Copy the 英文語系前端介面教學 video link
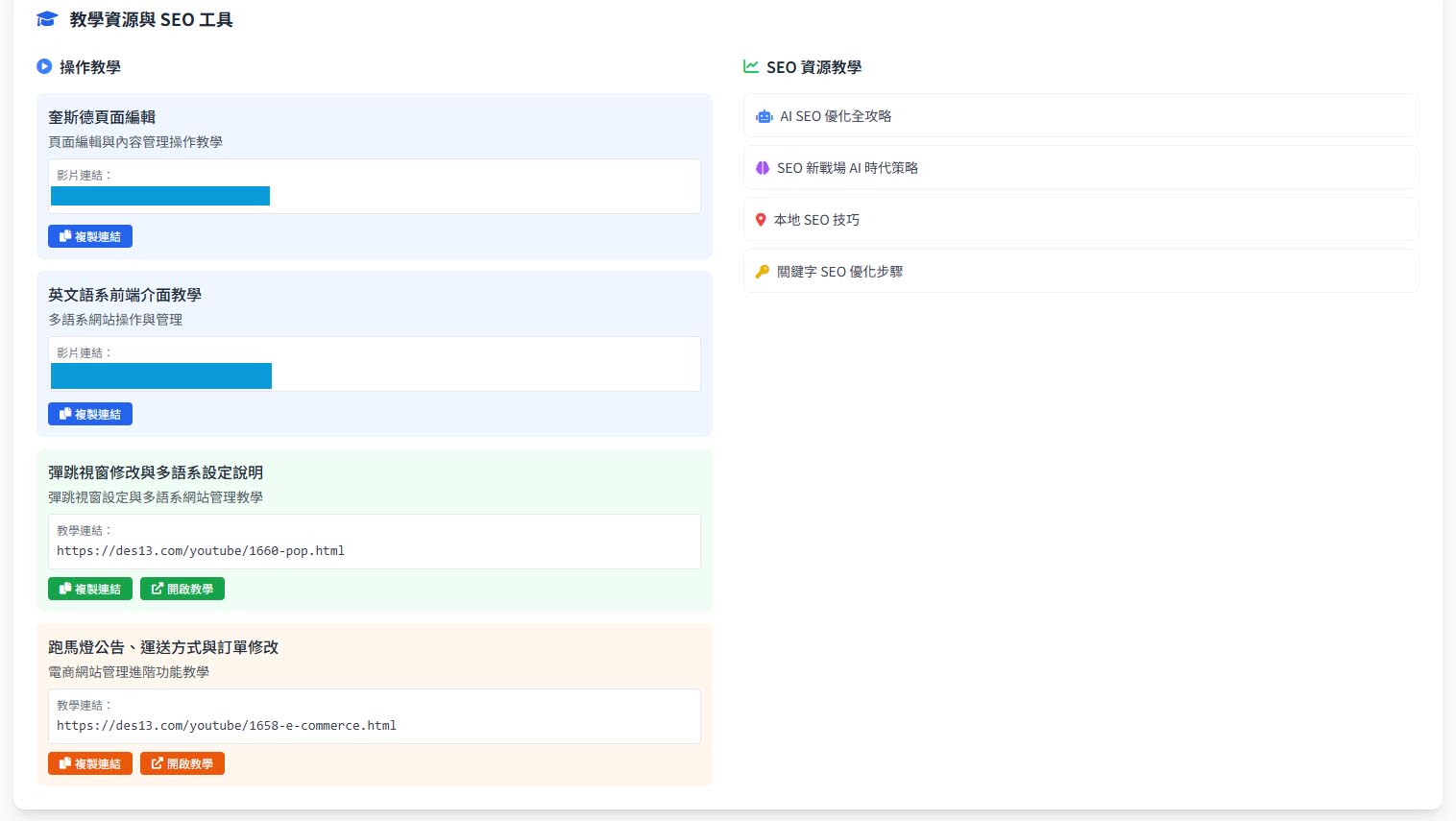 (90, 414)
